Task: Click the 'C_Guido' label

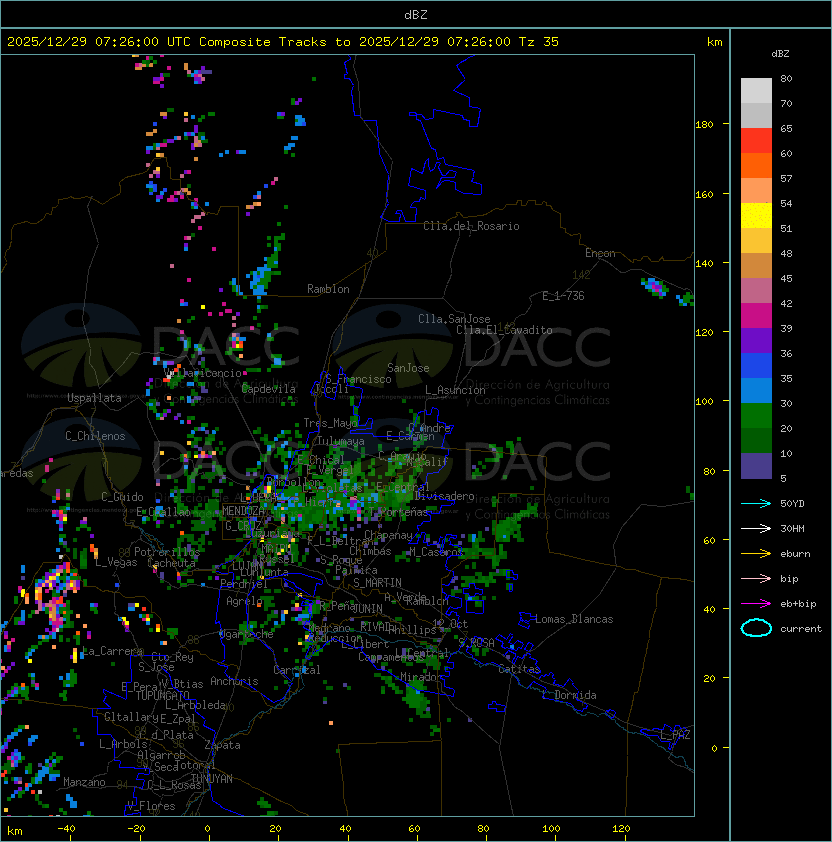Action: tap(122, 497)
